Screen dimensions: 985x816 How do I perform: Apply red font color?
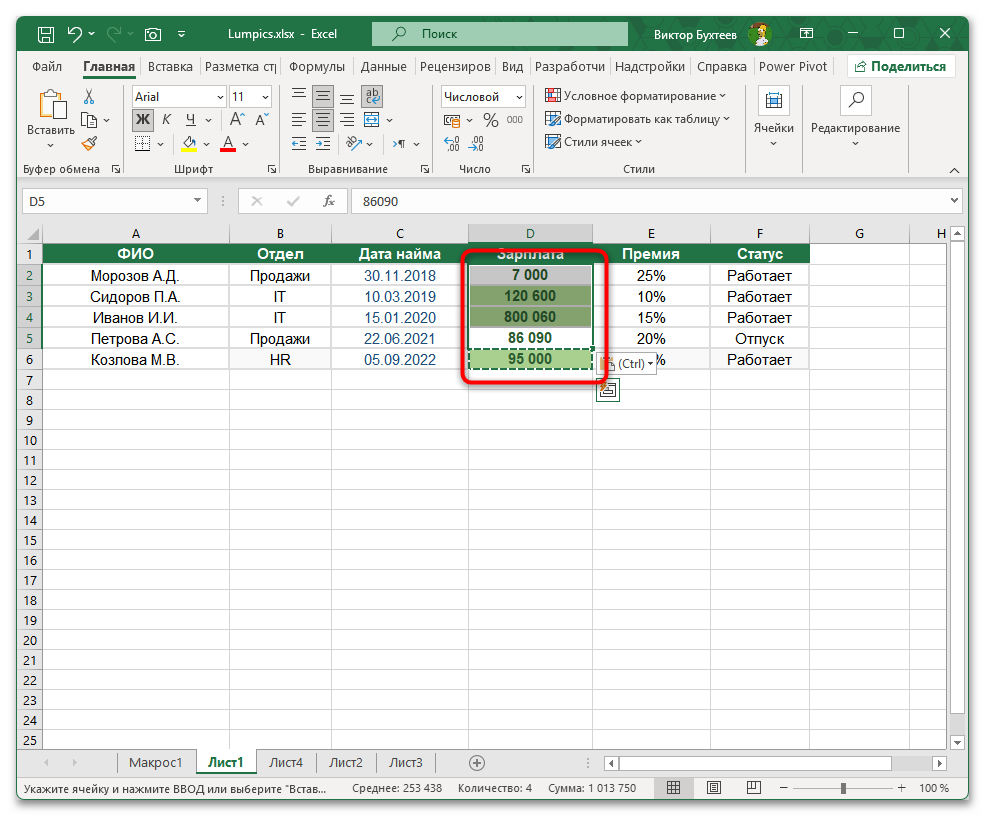228,144
